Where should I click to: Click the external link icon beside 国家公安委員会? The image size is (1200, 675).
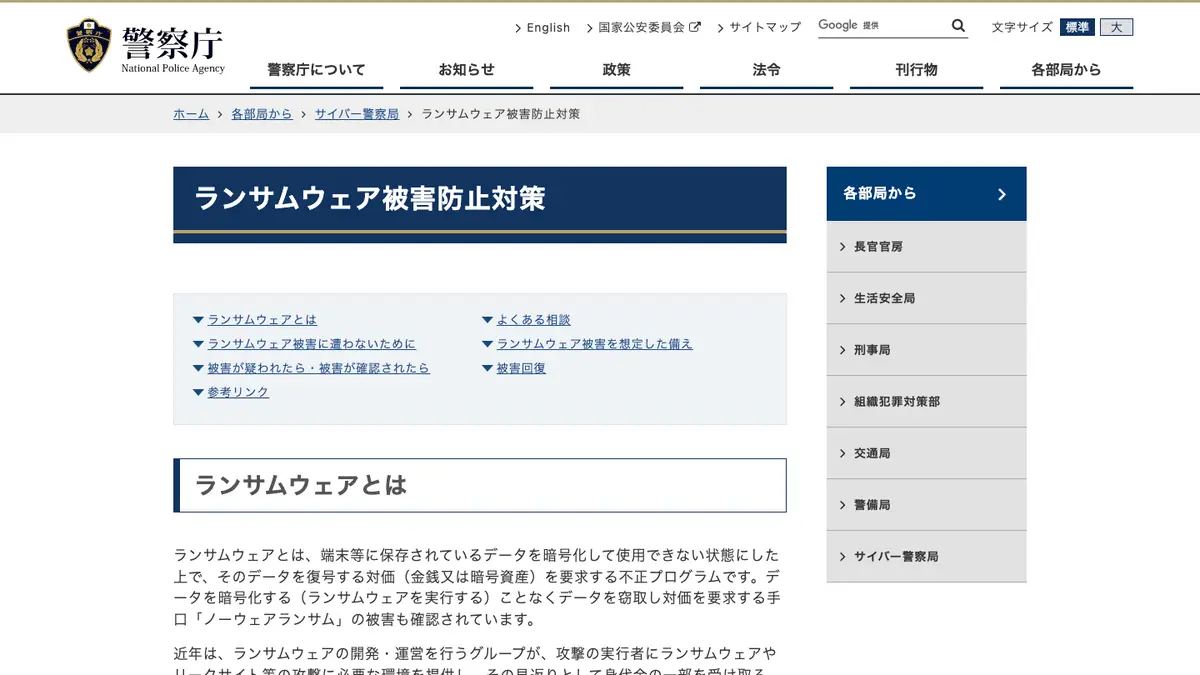click(695, 27)
